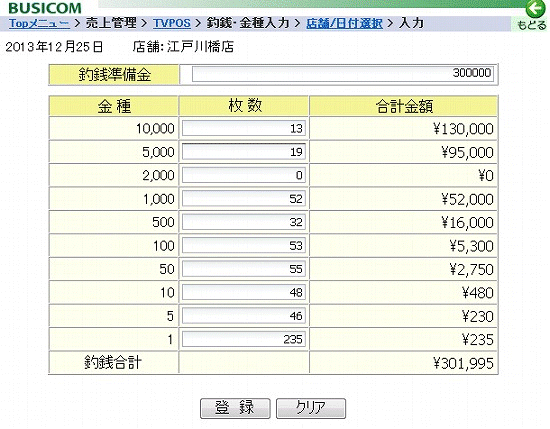Select the 10,000 yen count field
The height and width of the screenshot is (429, 550).
244,128
